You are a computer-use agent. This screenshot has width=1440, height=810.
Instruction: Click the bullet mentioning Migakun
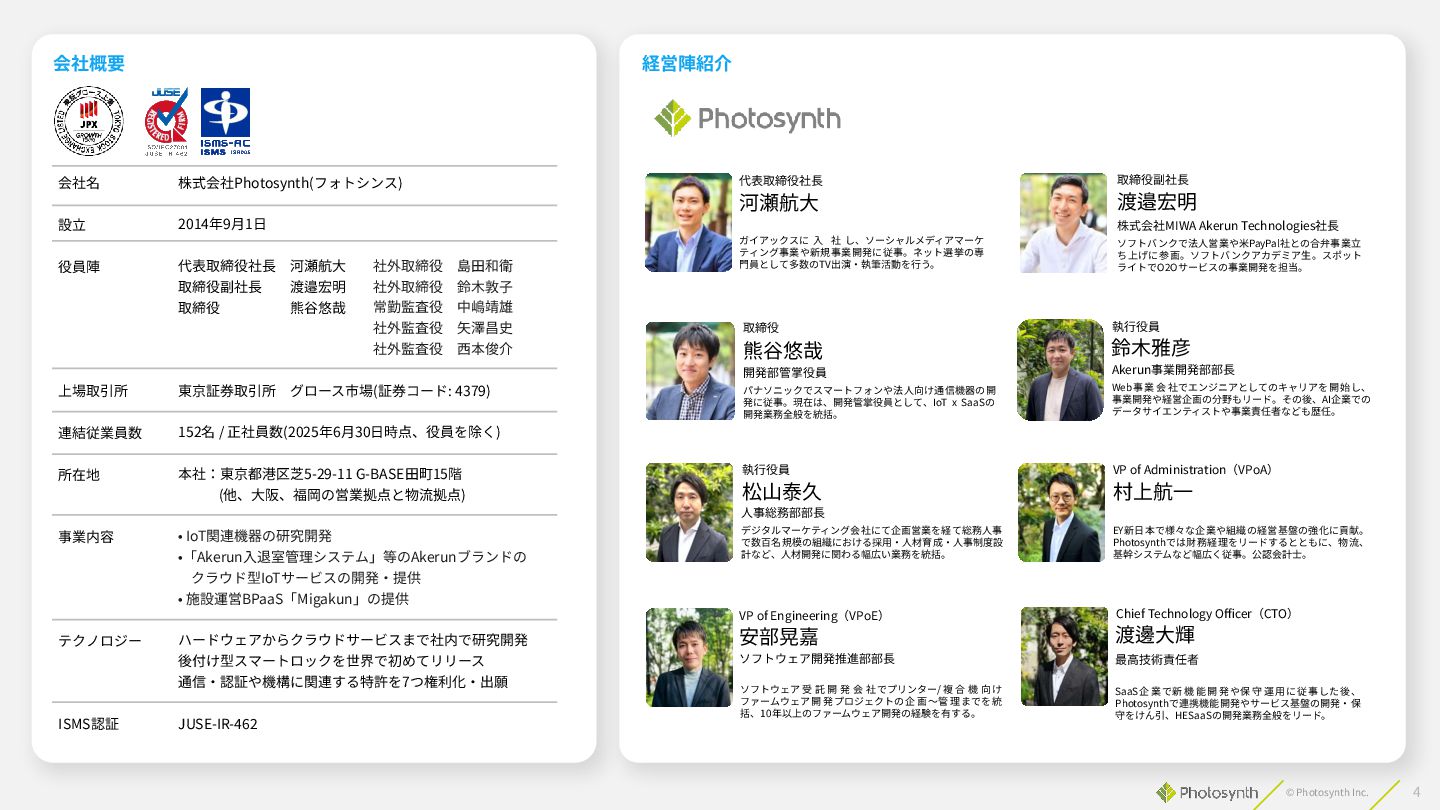click(x=294, y=599)
